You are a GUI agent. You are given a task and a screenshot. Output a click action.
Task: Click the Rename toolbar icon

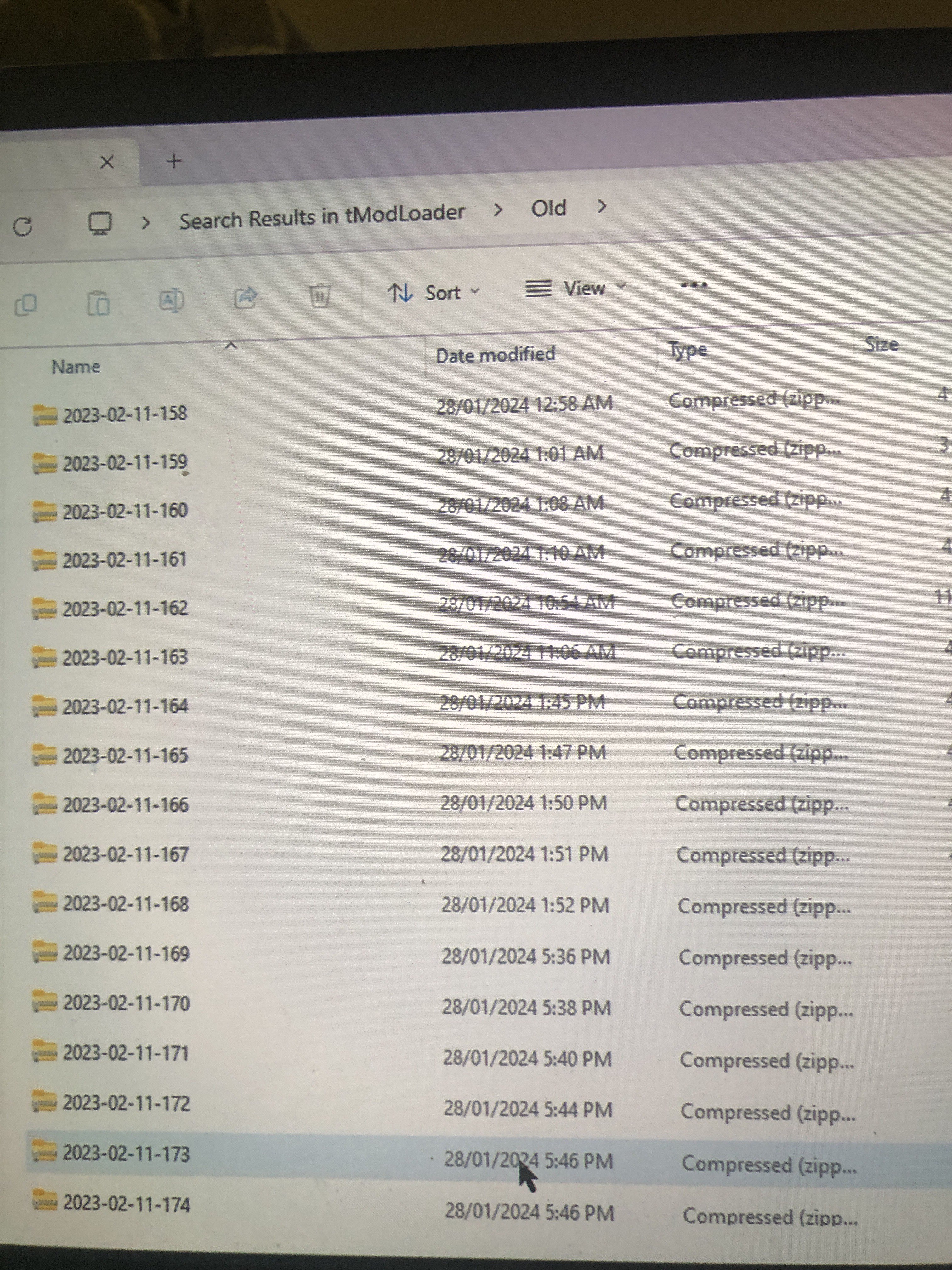click(x=171, y=300)
